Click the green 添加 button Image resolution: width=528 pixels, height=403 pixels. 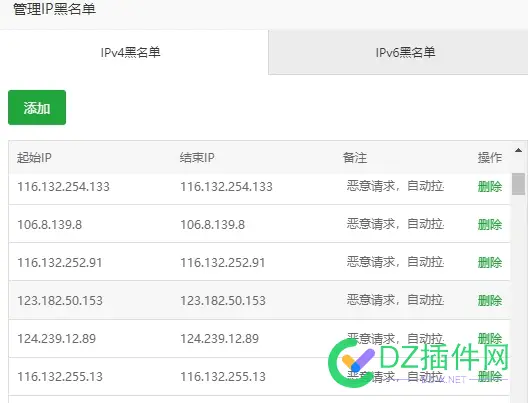click(37, 107)
